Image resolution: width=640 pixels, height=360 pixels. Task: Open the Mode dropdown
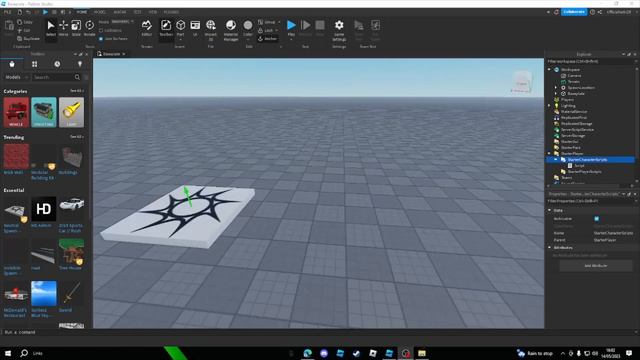(122, 22)
